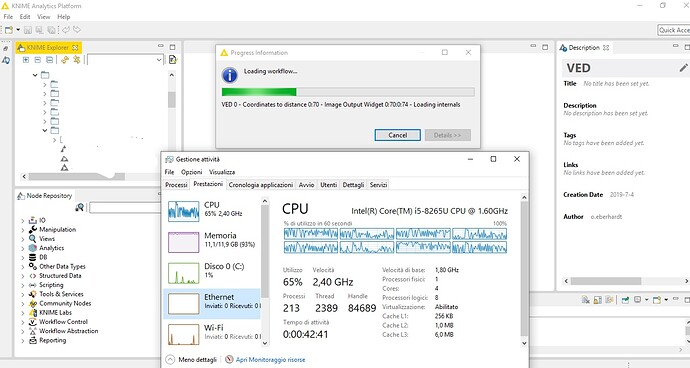Click the loading workflow progress bar

pos(348,92)
